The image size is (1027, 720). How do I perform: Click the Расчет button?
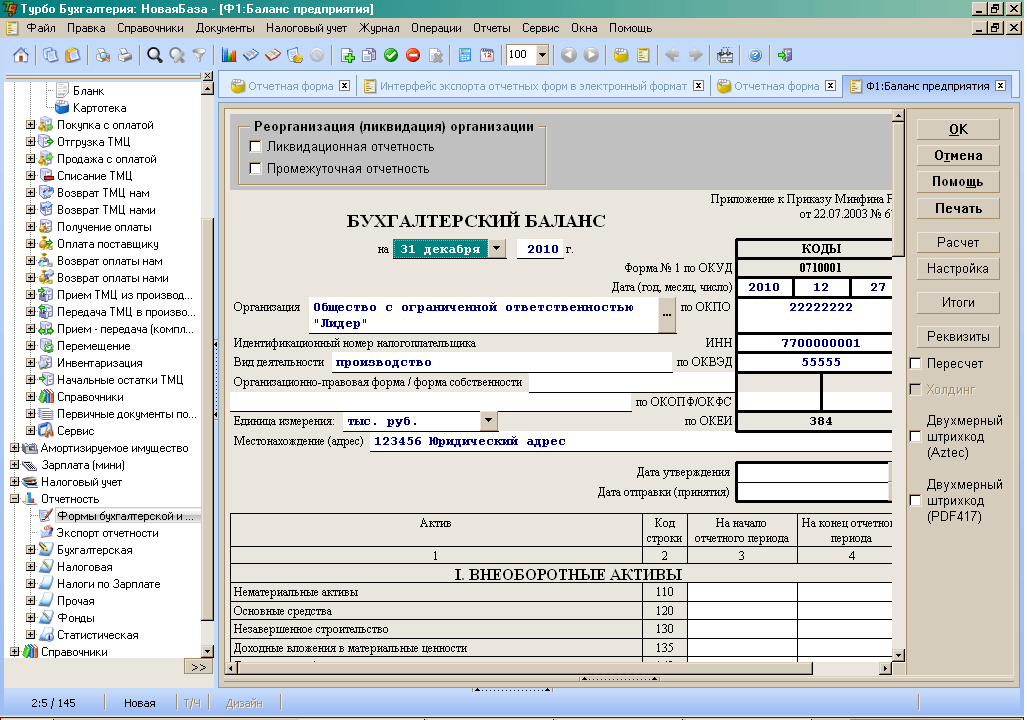coord(958,242)
